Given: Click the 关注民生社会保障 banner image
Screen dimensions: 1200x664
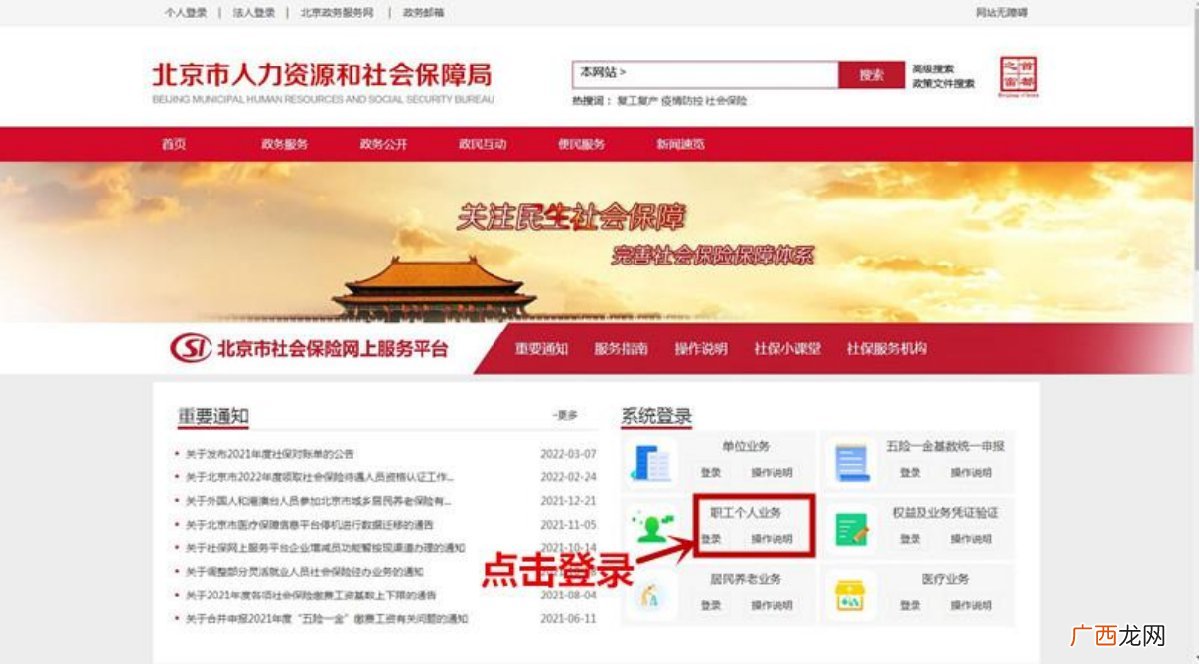Looking at the screenshot, I should [x=597, y=242].
